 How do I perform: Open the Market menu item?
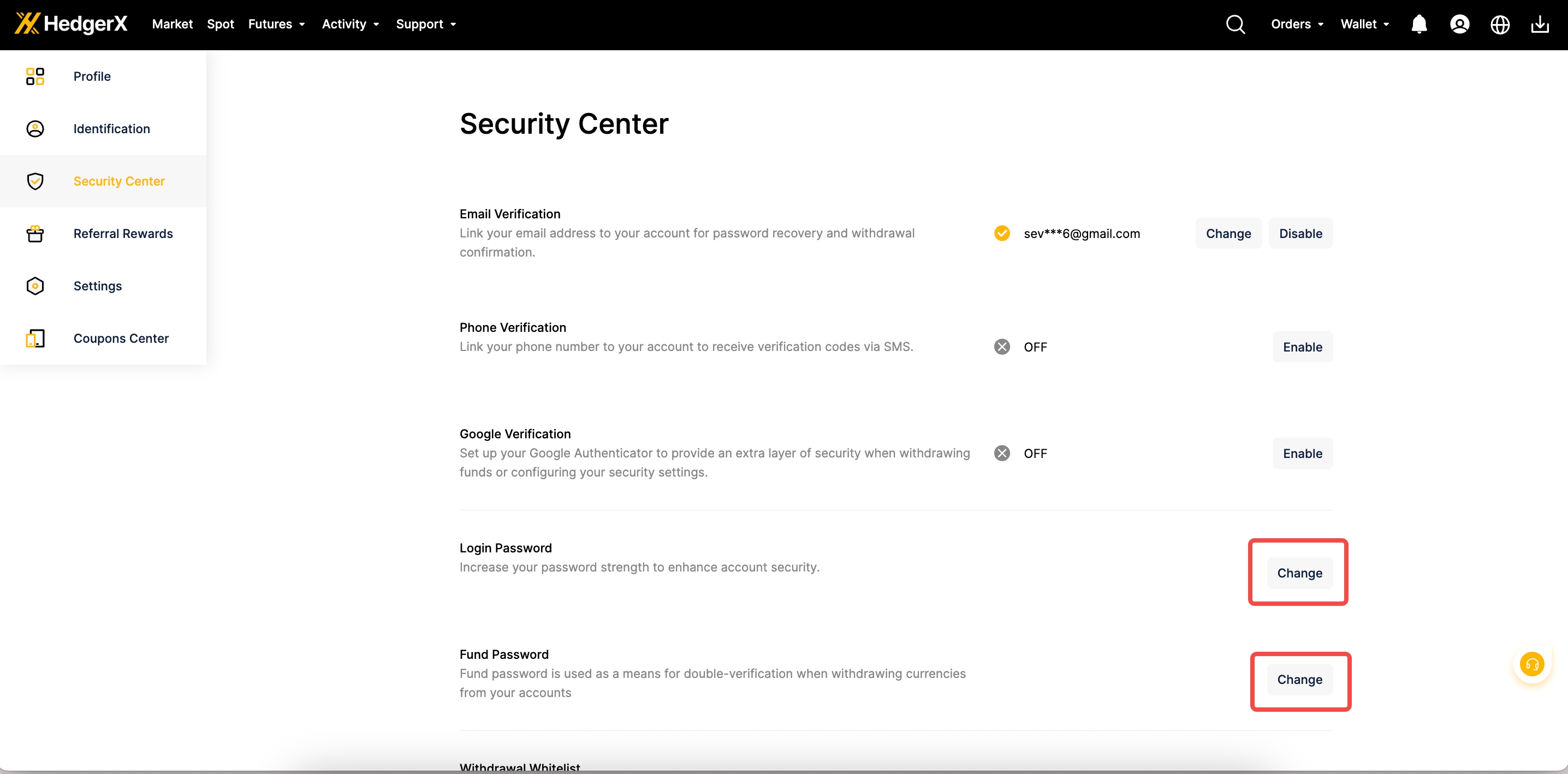[x=173, y=25]
